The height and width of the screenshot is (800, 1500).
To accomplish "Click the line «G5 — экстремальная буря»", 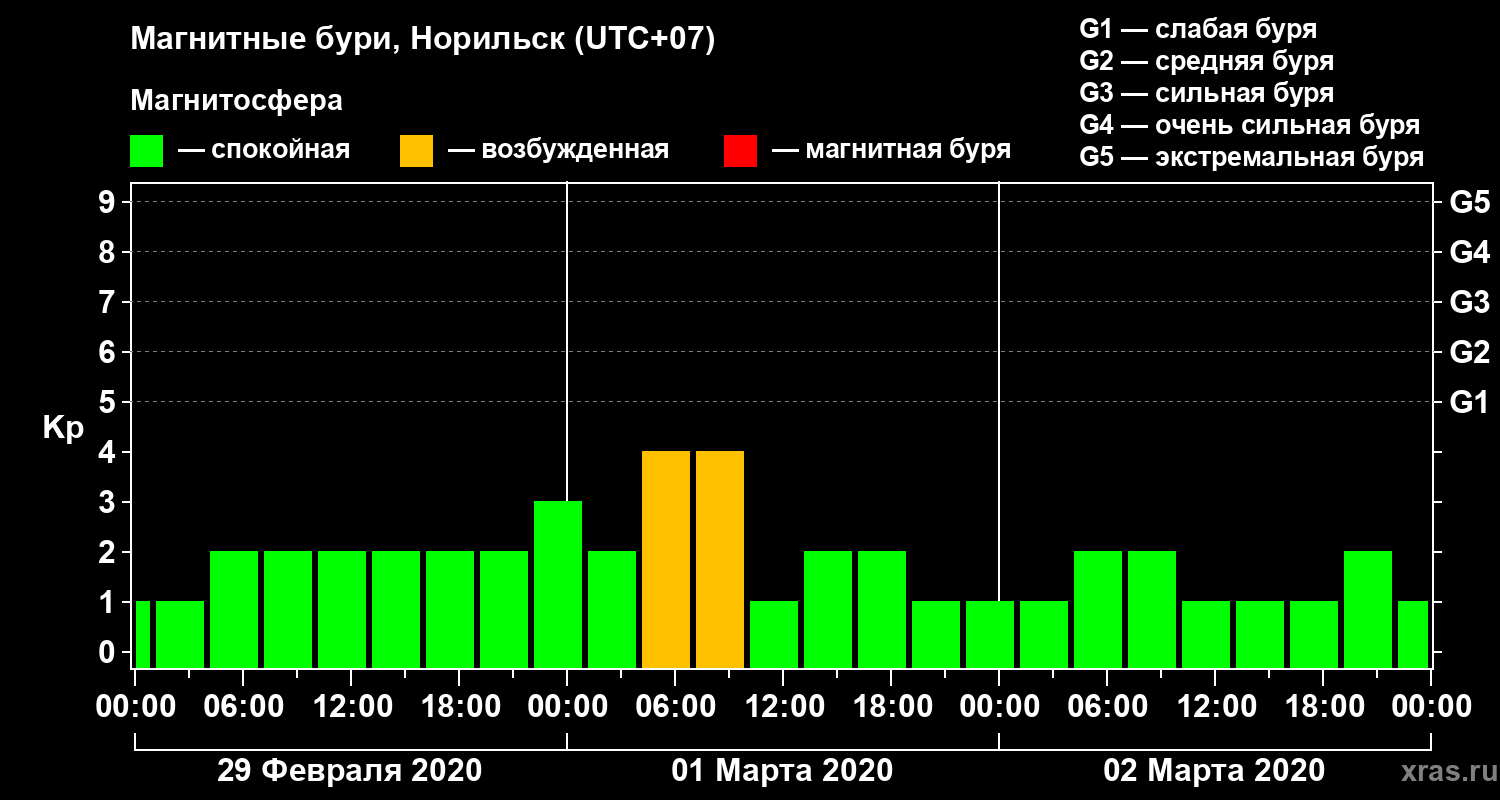I will [1251, 157].
